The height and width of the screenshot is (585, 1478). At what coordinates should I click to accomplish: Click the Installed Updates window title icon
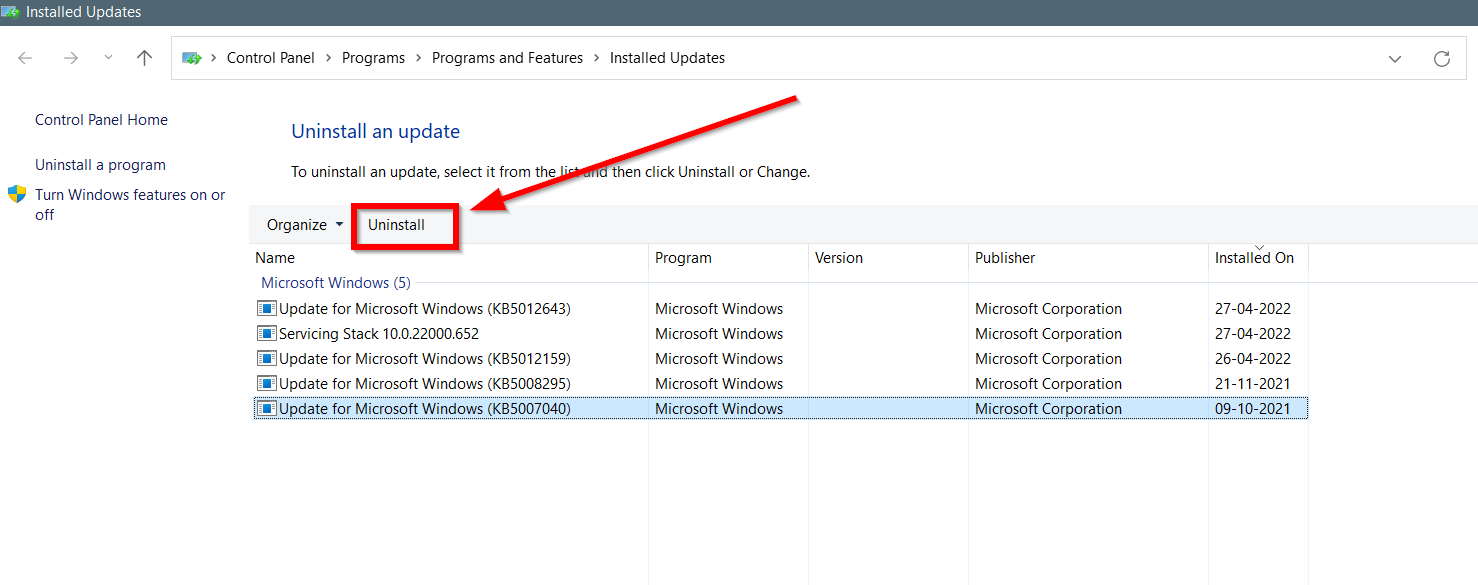point(10,12)
